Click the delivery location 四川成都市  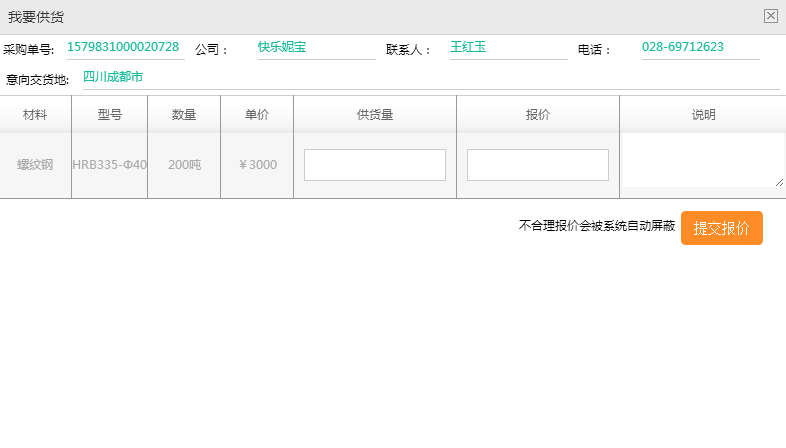click(x=113, y=77)
